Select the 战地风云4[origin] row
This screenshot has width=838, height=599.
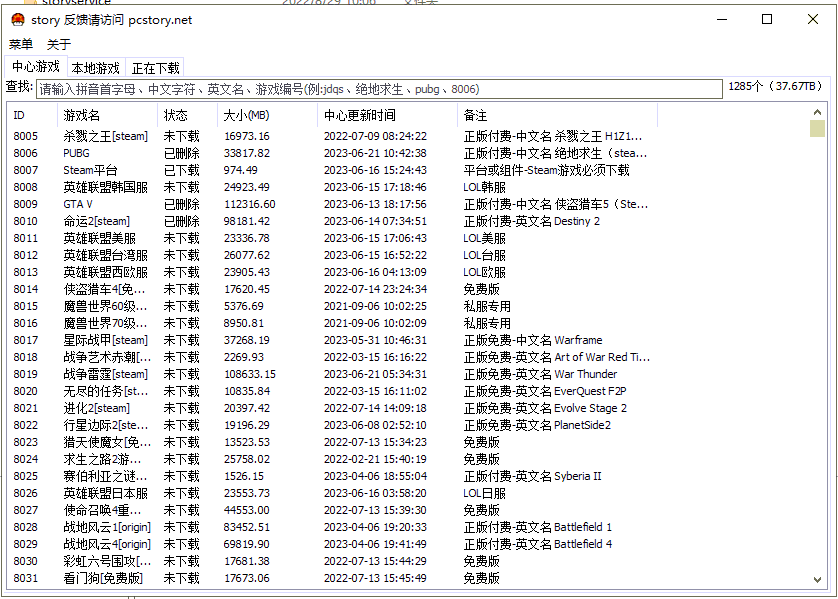click(x=332, y=544)
